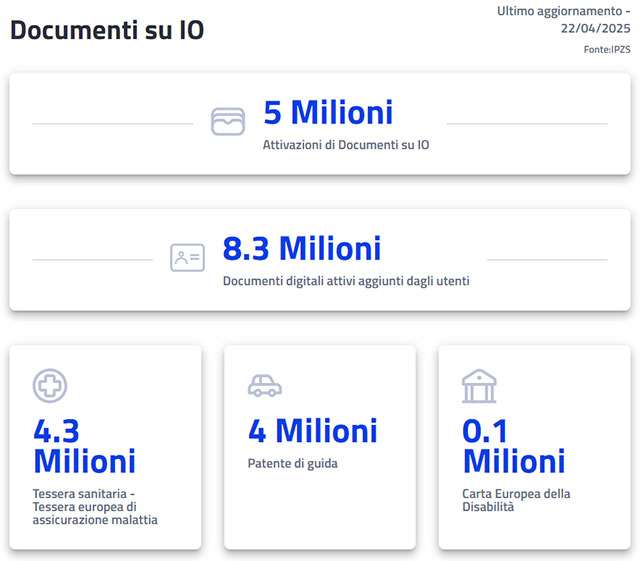
Task: Select the columned building icon
Action: point(479,386)
